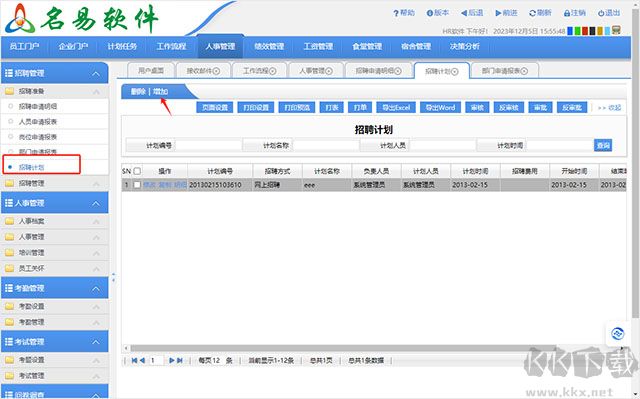Select 招聘申请明细 in the sidebar list
Screen dimensions: 640x399
(x=38, y=106)
